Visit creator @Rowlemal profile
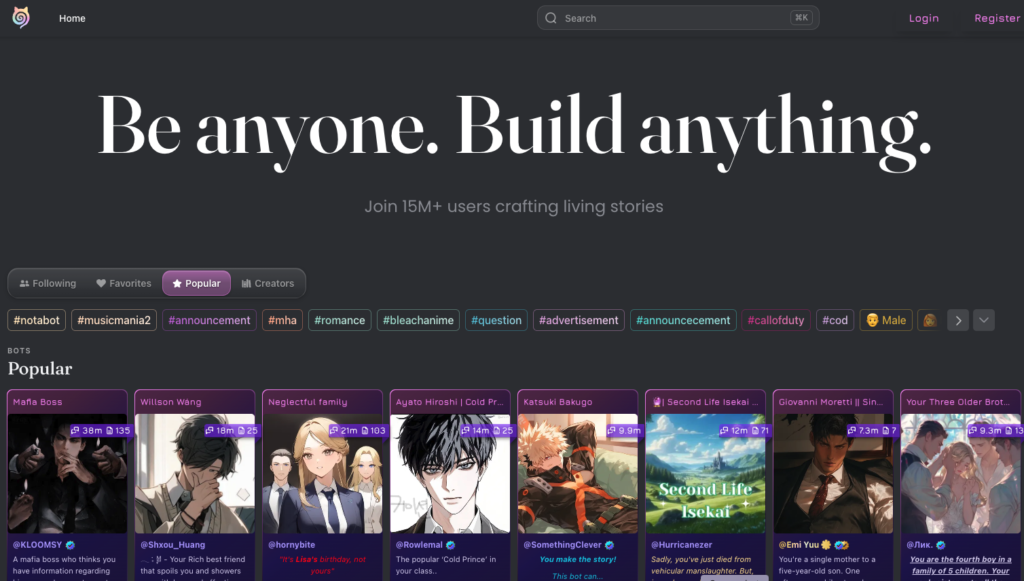The width and height of the screenshot is (1024, 581). pos(419,544)
